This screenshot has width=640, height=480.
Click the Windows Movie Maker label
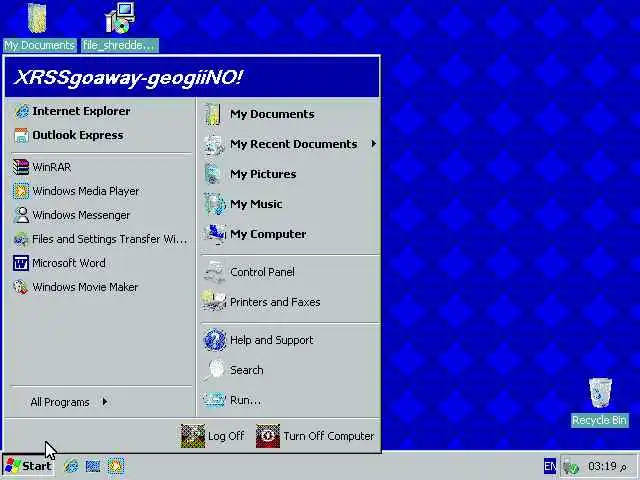click(x=85, y=287)
